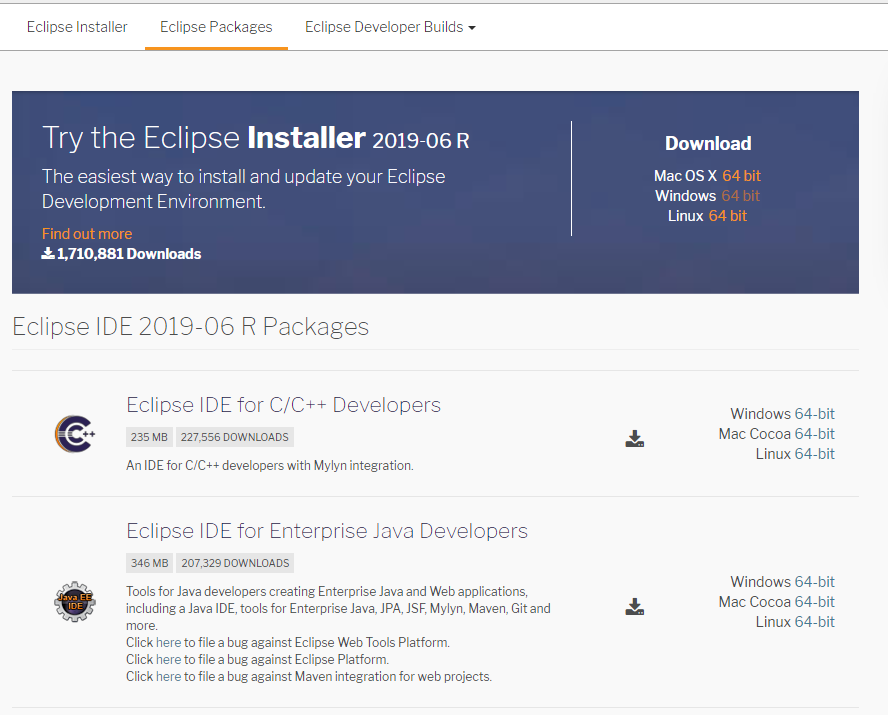Click the Java EE IDE gear logo icon
Screen dimensions: 888x715
(75, 602)
